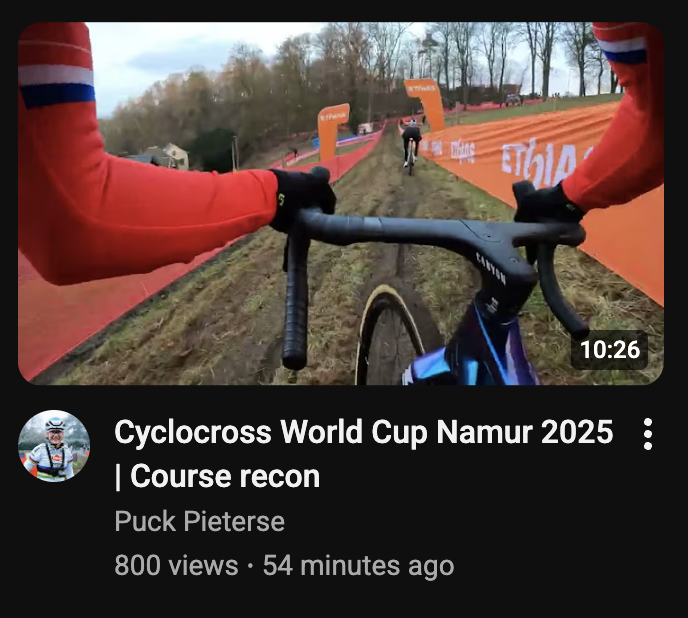Select the '| Course recon' title line
Viewport: 688px width, 618px height.
[x=217, y=477]
